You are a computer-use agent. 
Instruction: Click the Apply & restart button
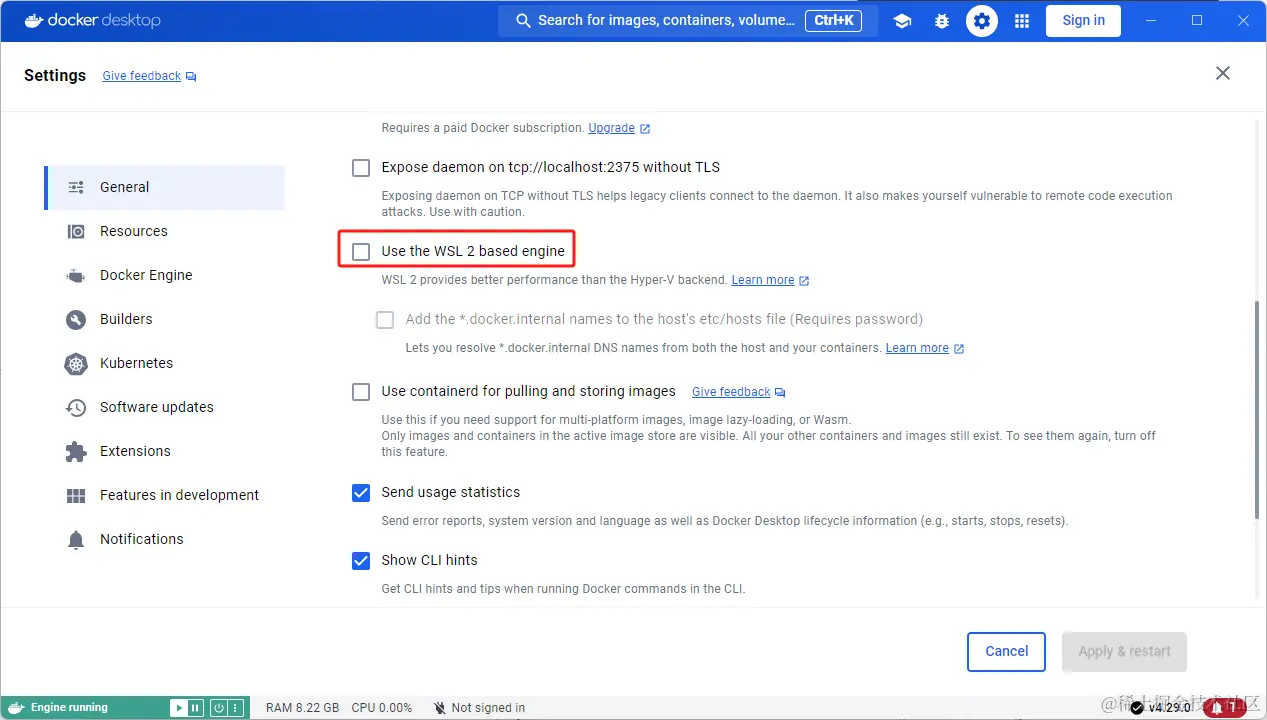coord(1124,651)
